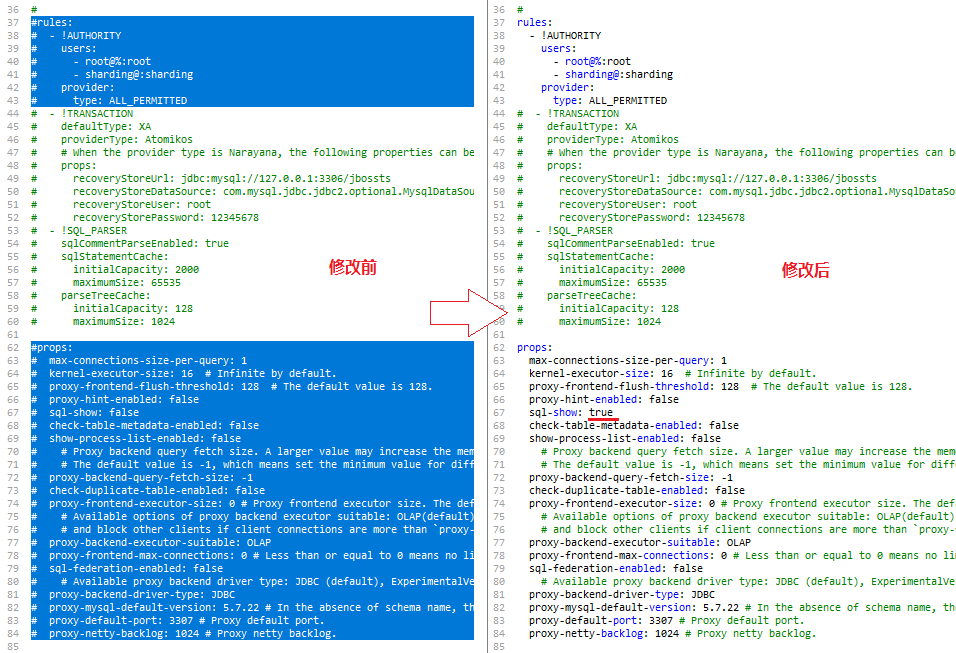
Task: Click the uncommented 'kernel-executor-size: 16' setting
Action: click(x=601, y=374)
